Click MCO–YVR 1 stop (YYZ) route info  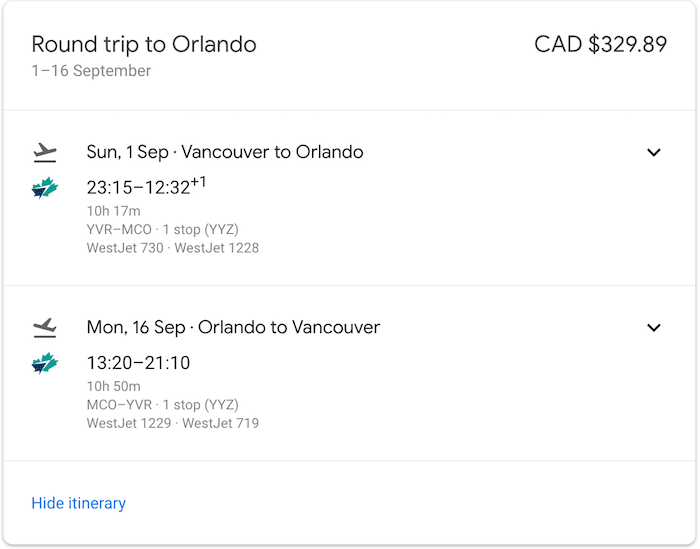[x=162, y=405]
